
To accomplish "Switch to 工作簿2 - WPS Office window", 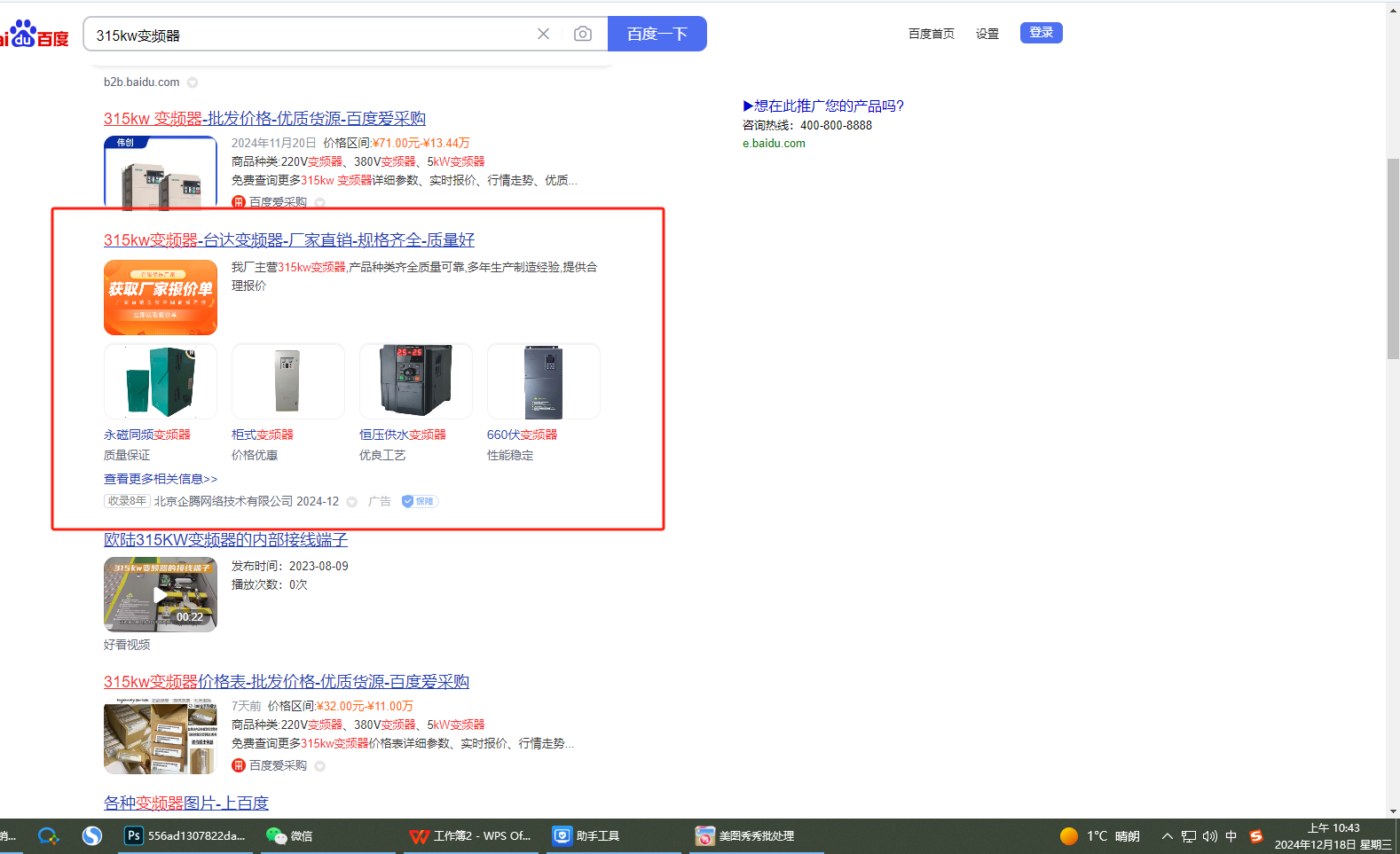I will click(470, 835).
